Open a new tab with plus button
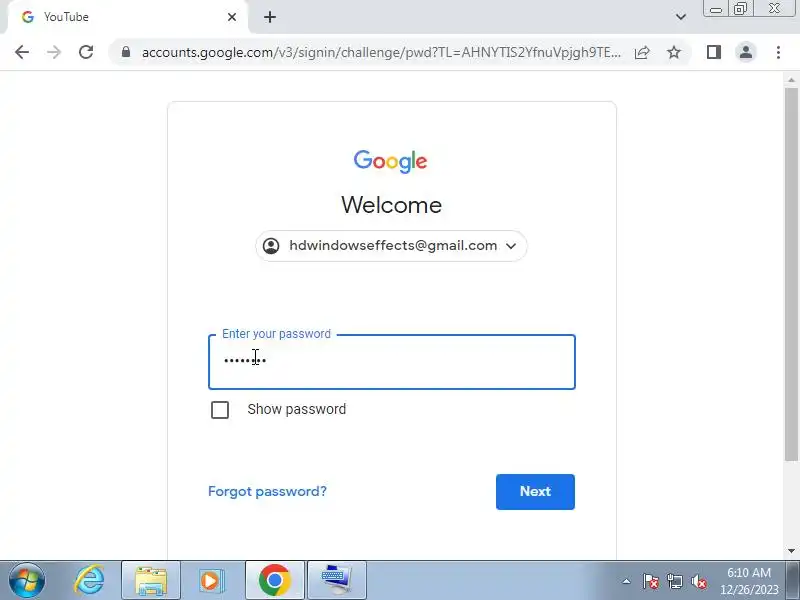Screen dimensions: 800x600 [270, 17]
